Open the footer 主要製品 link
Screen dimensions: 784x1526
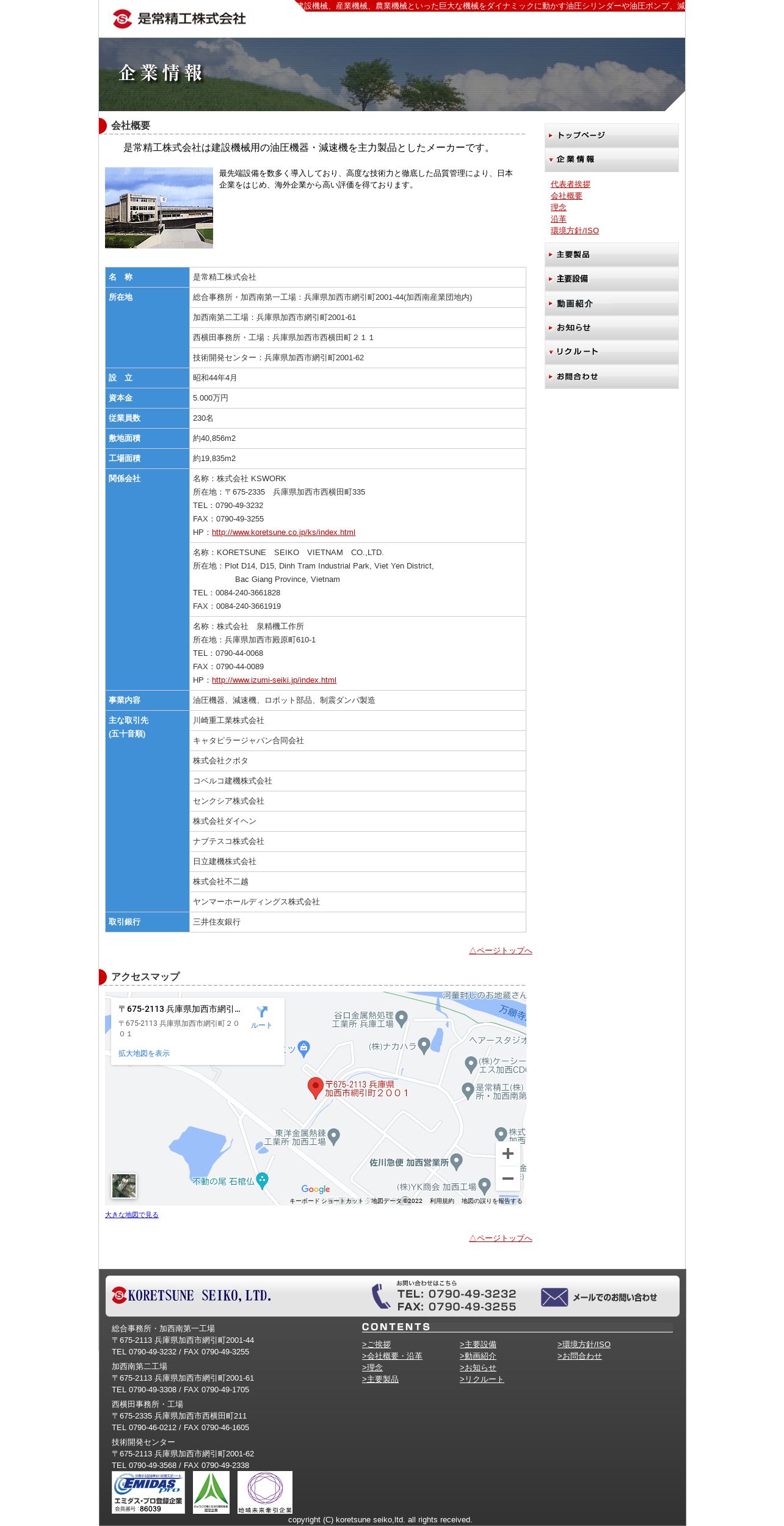point(380,1379)
